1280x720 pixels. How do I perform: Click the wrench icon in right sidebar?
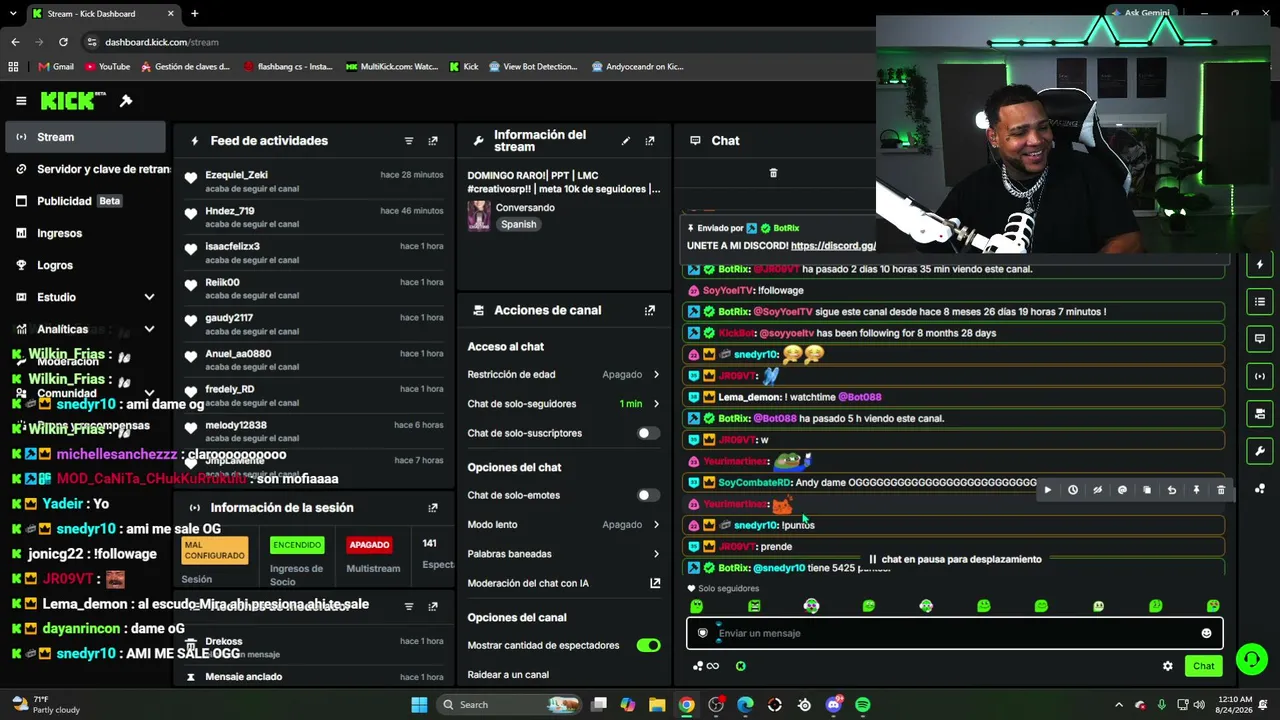pyautogui.click(x=1260, y=451)
